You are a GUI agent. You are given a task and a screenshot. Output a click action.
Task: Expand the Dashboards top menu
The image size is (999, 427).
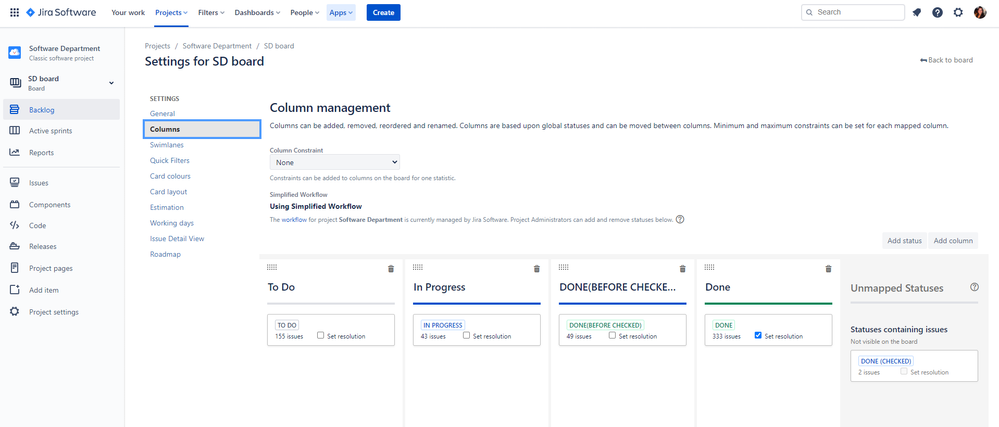(257, 12)
